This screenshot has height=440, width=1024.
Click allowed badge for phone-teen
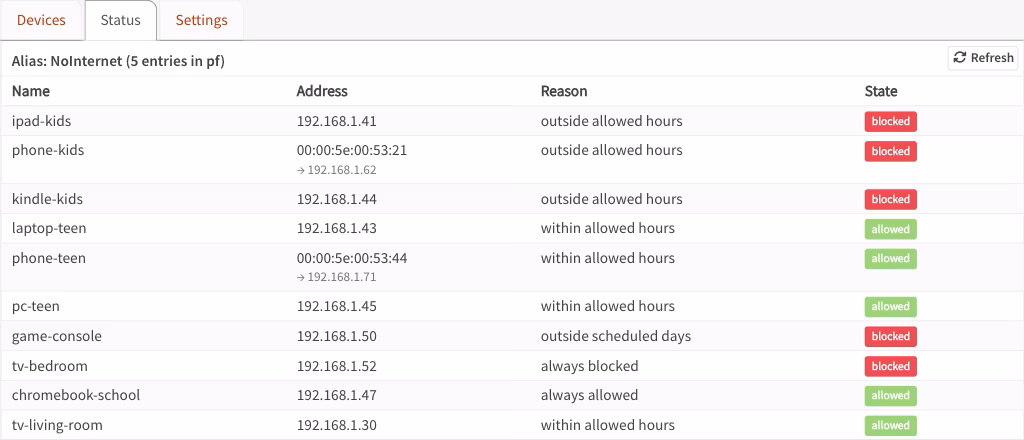coord(891,259)
